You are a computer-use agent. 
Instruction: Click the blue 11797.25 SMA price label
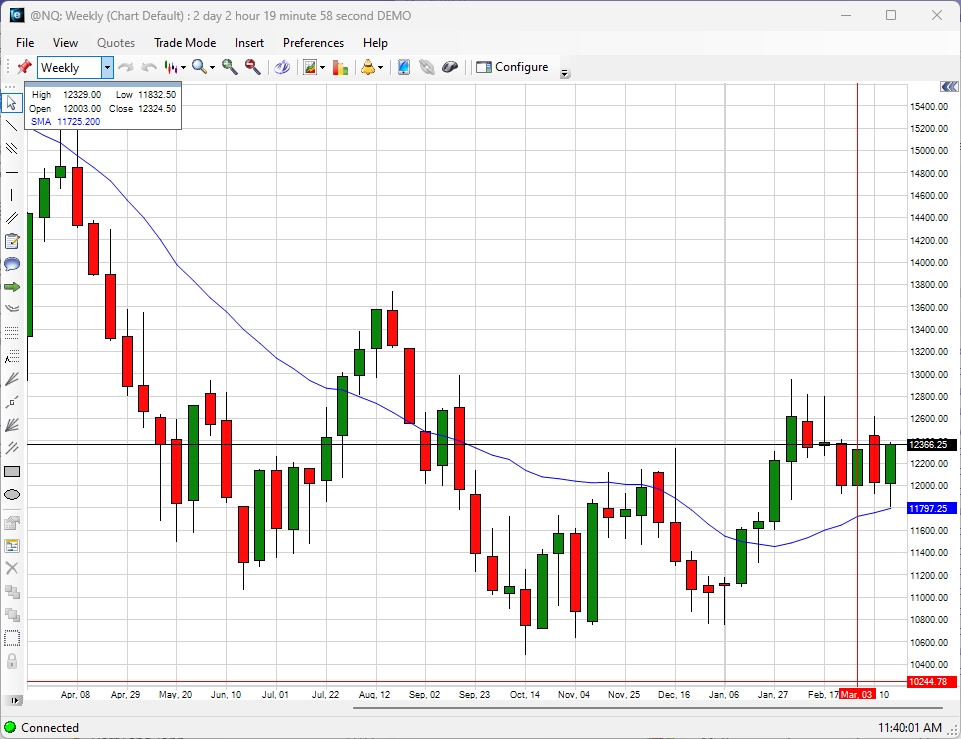[932, 509]
